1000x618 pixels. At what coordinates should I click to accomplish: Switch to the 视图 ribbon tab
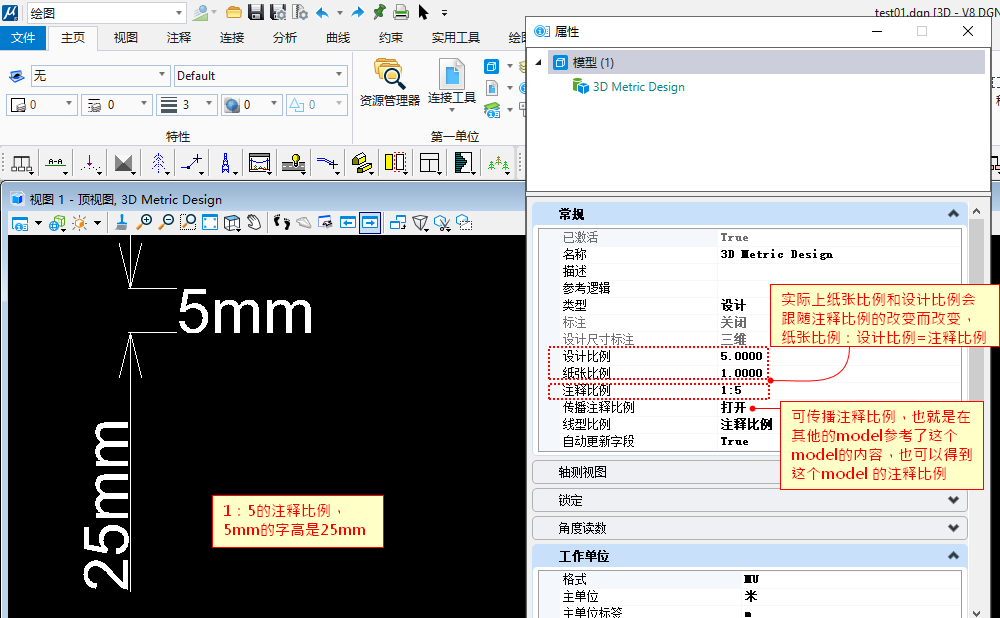coord(126,38)
